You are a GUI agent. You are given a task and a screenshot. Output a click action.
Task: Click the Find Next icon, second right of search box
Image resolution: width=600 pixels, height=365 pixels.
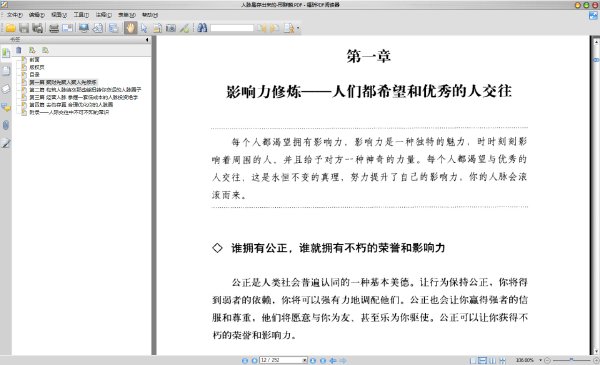274,28
